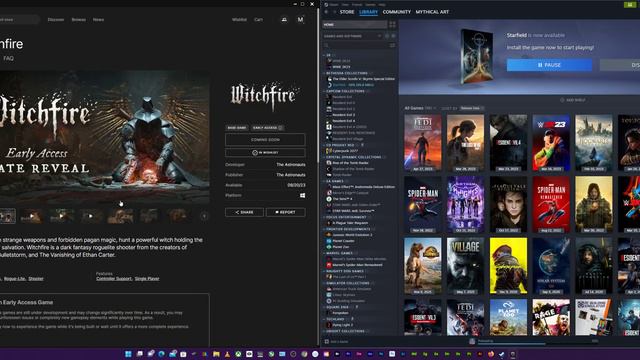
Task: Click the Add Game plus icon in Steam
Action: pyautogui.click(x=327, y=342)
